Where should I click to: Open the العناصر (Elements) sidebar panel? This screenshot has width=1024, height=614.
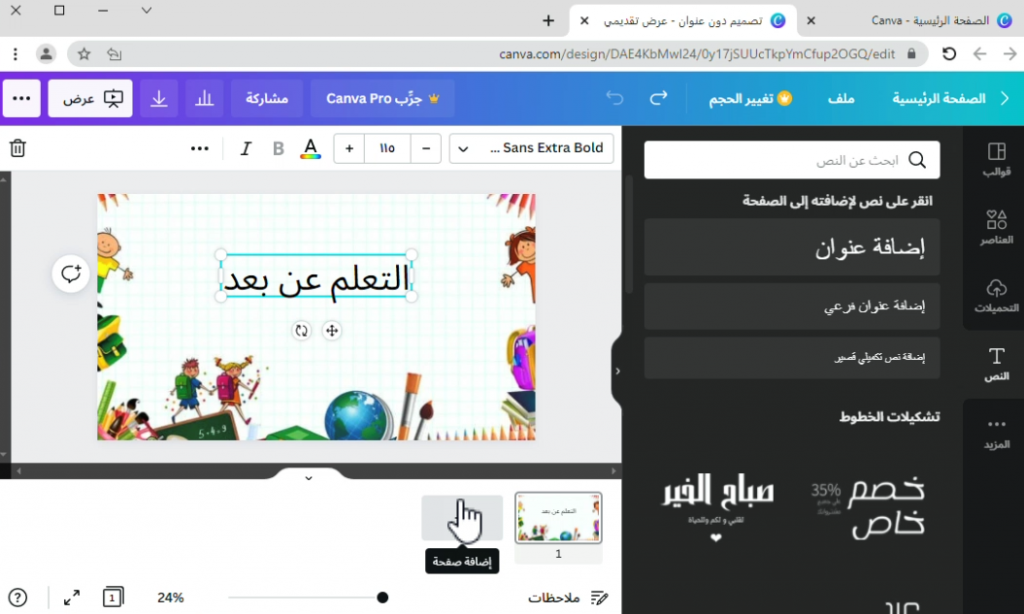(x=996, y=228)
